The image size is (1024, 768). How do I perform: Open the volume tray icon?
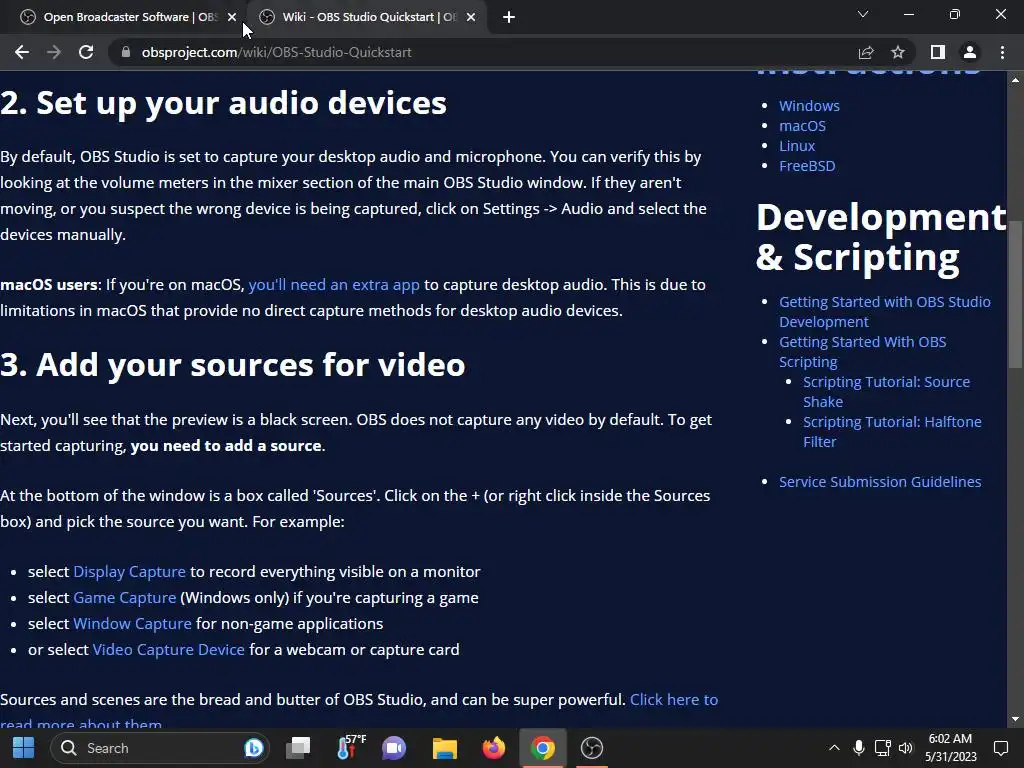point(906,748)
